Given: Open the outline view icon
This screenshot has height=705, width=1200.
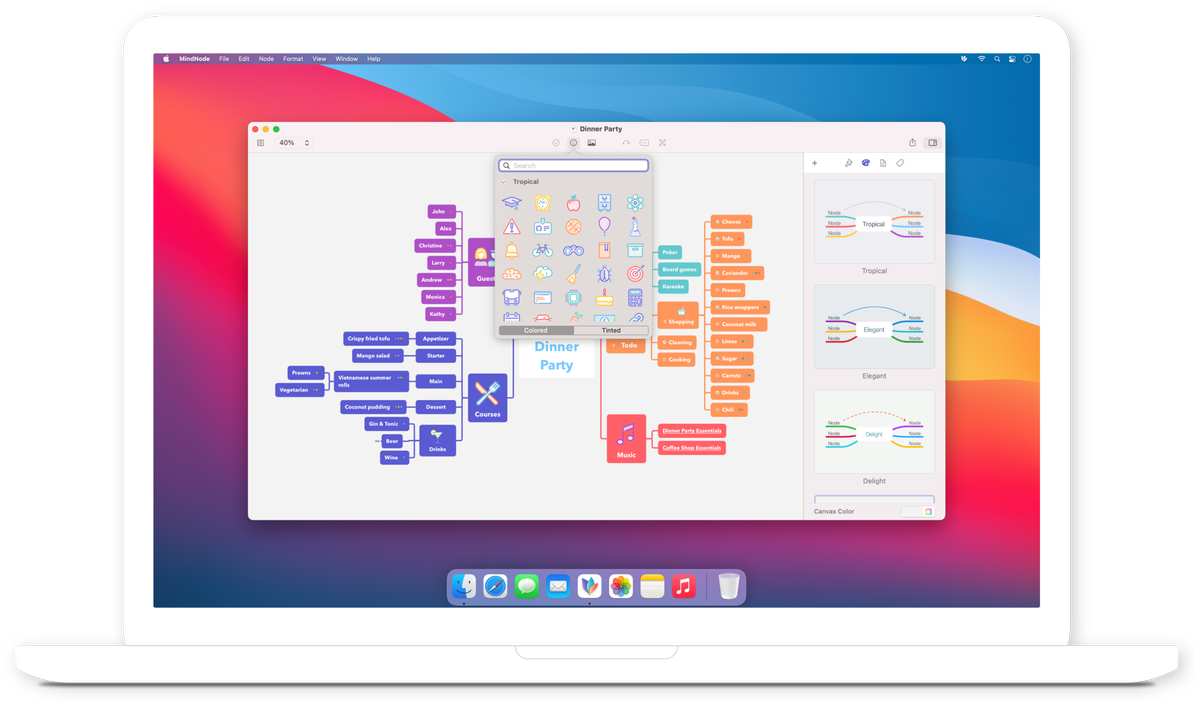Looking at the screenshot, I should click(x=260, y=142).
